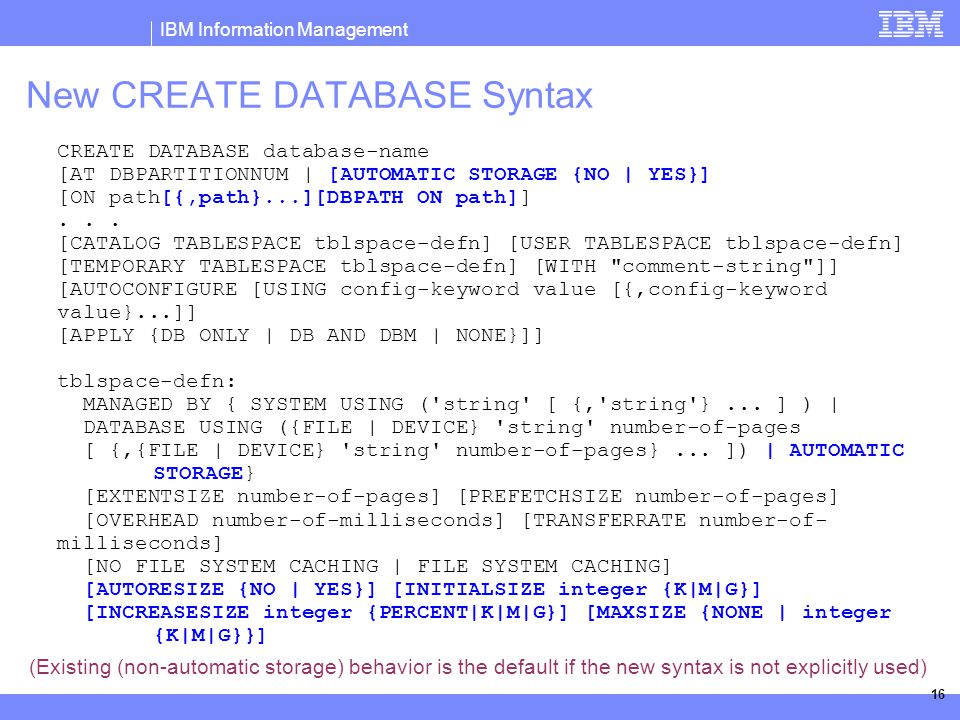Click the '[CATALOG TABLESPACE tblspace-defn]' text
960x720 pixels.
click(275, 244)
